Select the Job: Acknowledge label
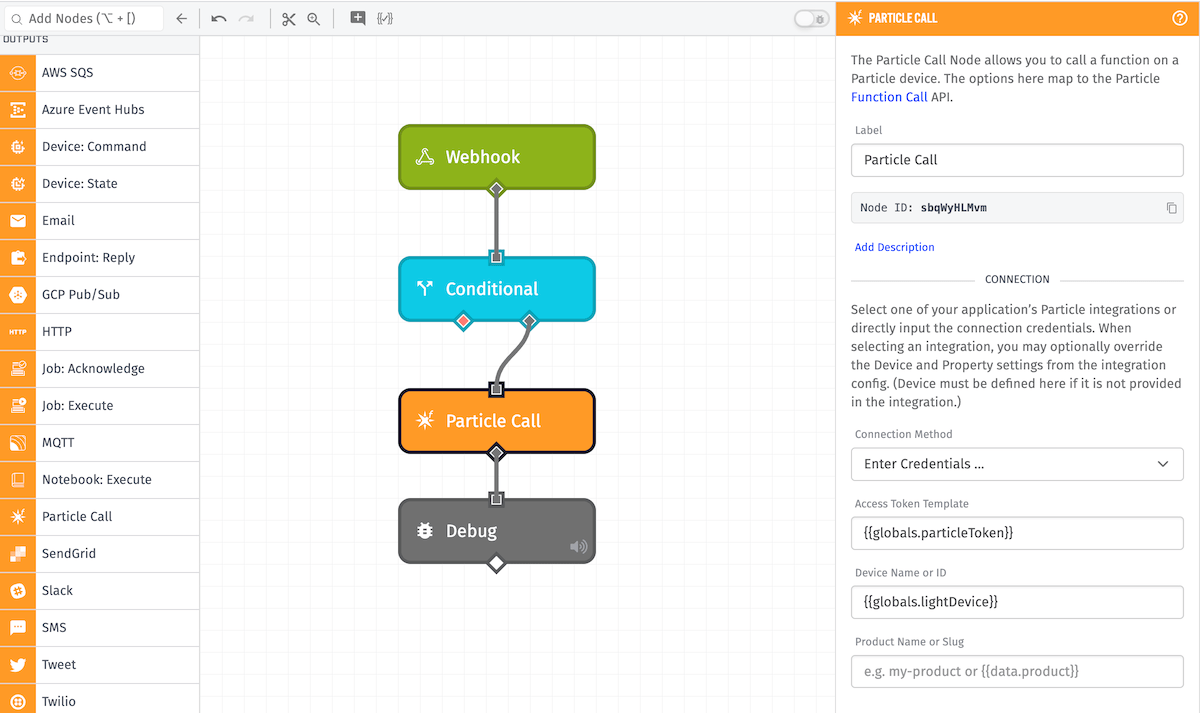The width and height of the screenshot is (1200, 713). [93, 369]
